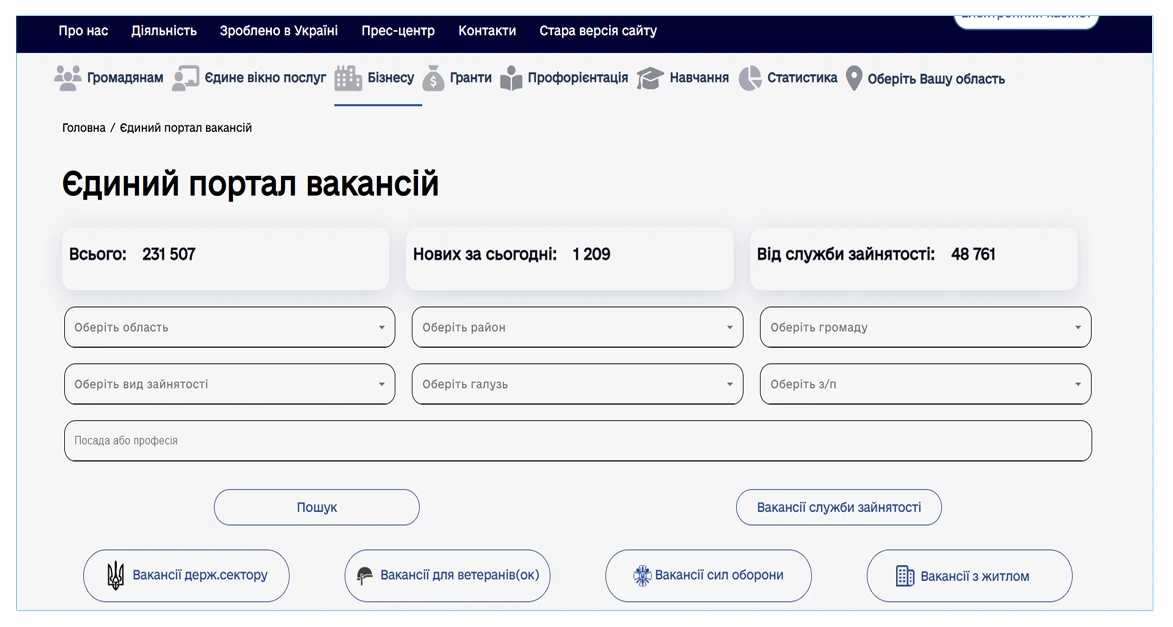The width and height of the screenshot is (1173, 627).
Task: Open the Оберіть галузь dropdown
Action: 578,384
